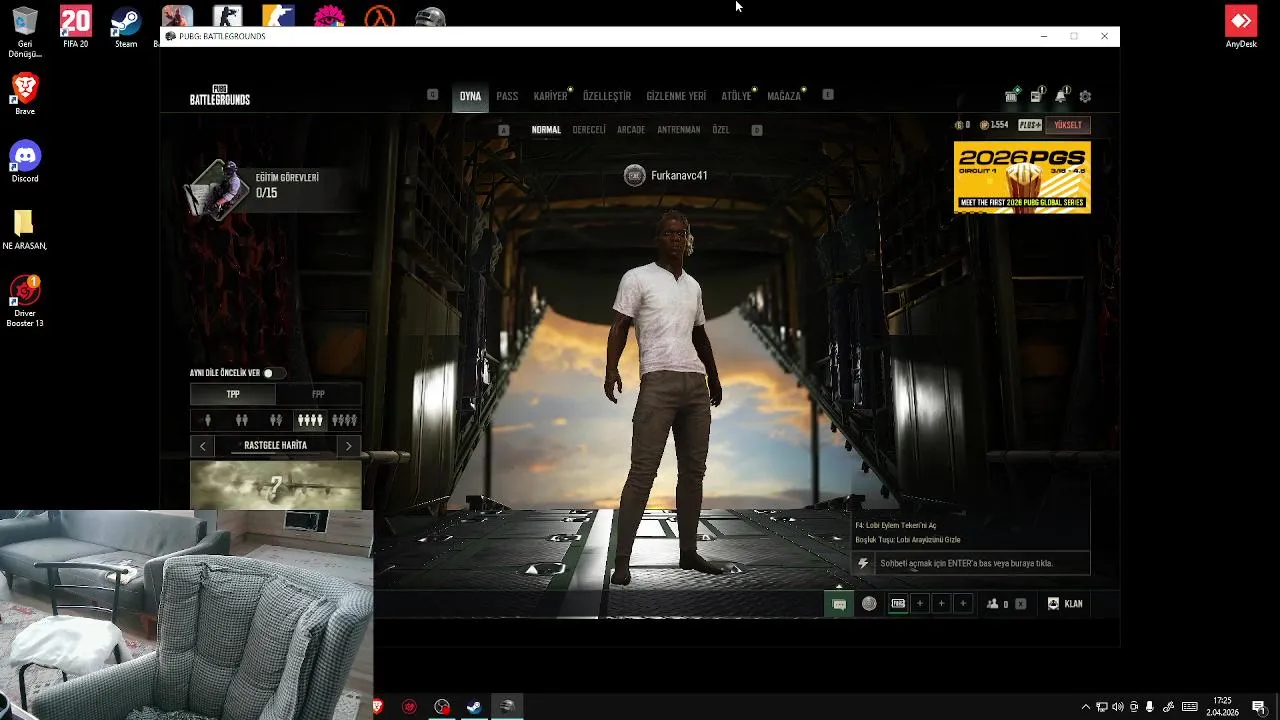Viewport: 1280px width, 720px height.
Task: Click the rank emblem beside Furkanavc41
Action: tap(634, 176)
